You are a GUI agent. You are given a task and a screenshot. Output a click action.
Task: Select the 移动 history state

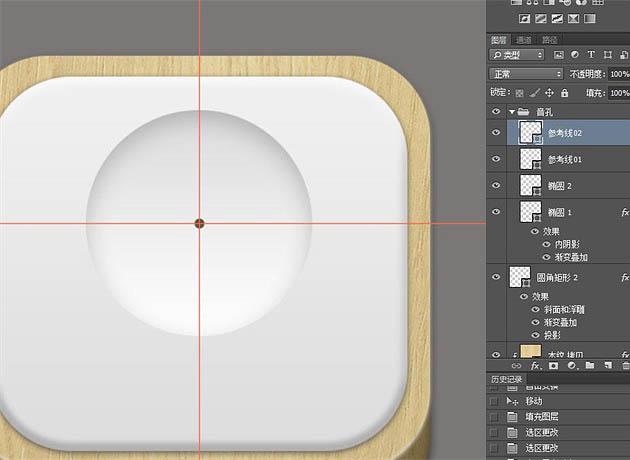click(534, 400)
